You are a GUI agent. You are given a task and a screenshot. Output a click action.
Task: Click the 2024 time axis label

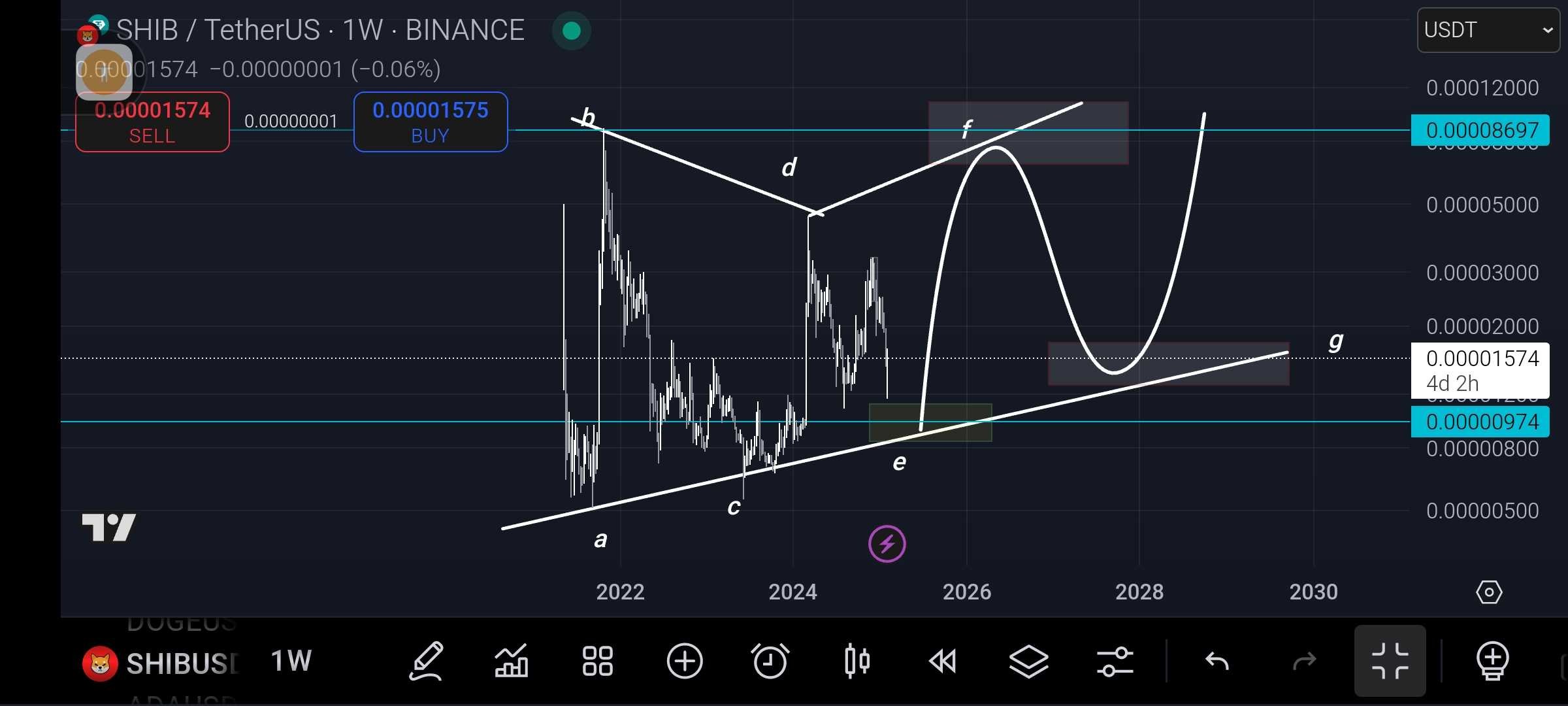(792, 592)
